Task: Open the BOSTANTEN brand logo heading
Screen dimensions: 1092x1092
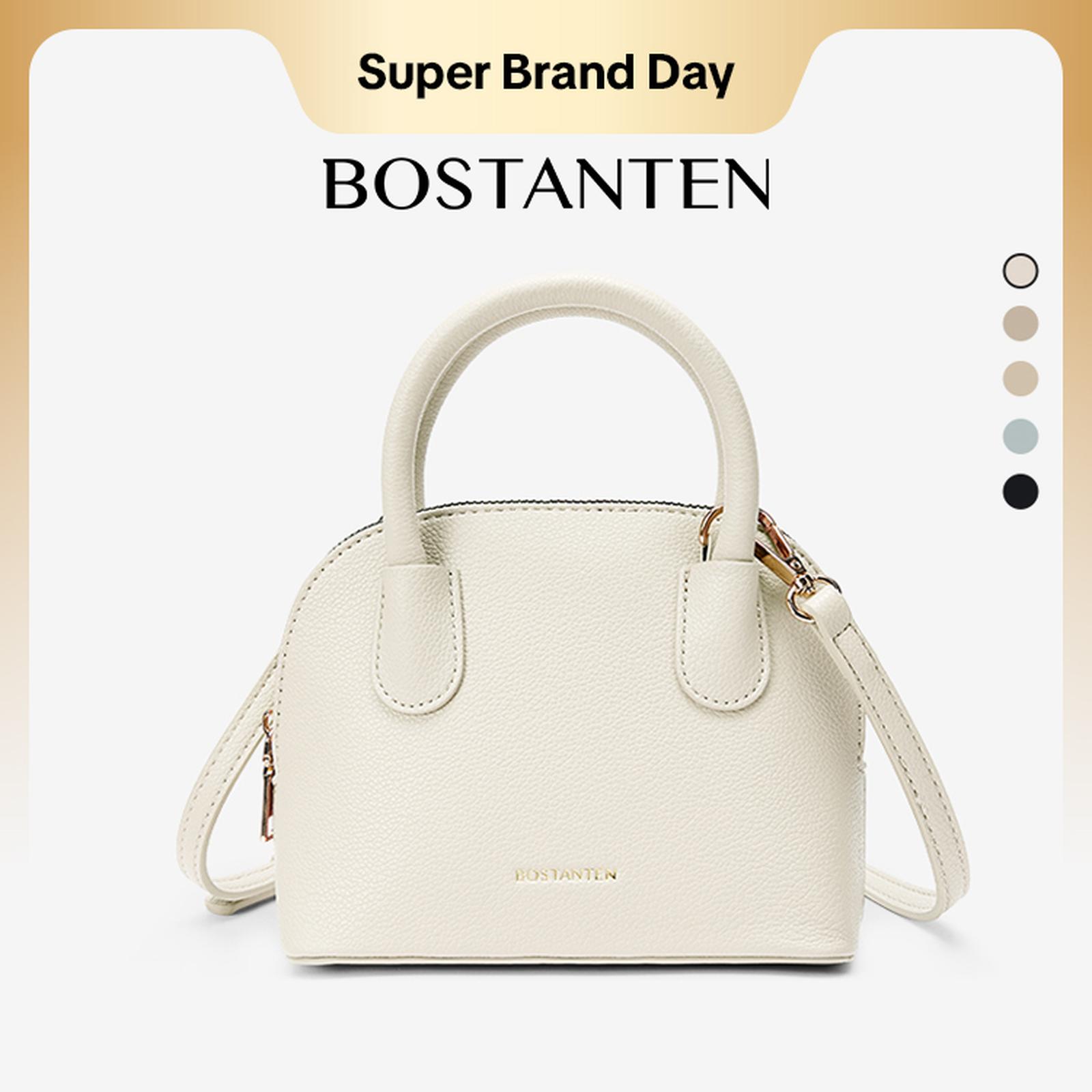Action: (547, 184)
